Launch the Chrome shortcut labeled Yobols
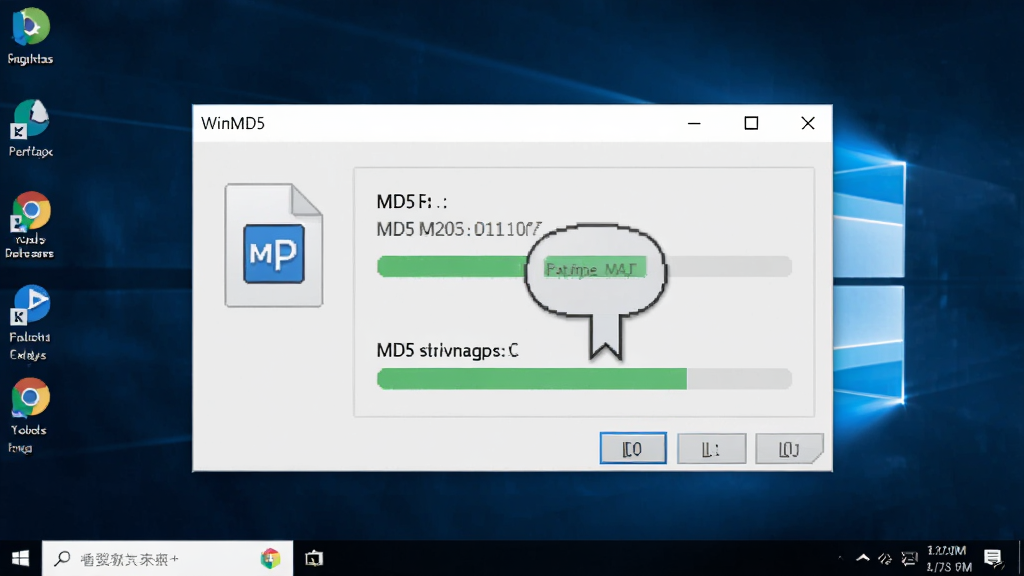The image size is (1024, 576). pyautogui.click(x=29, y=415)
